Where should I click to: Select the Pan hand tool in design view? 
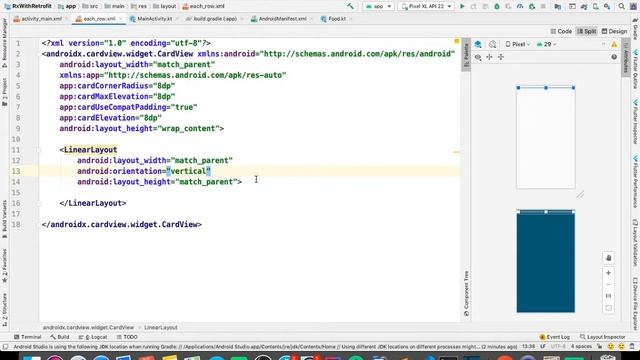608,258
